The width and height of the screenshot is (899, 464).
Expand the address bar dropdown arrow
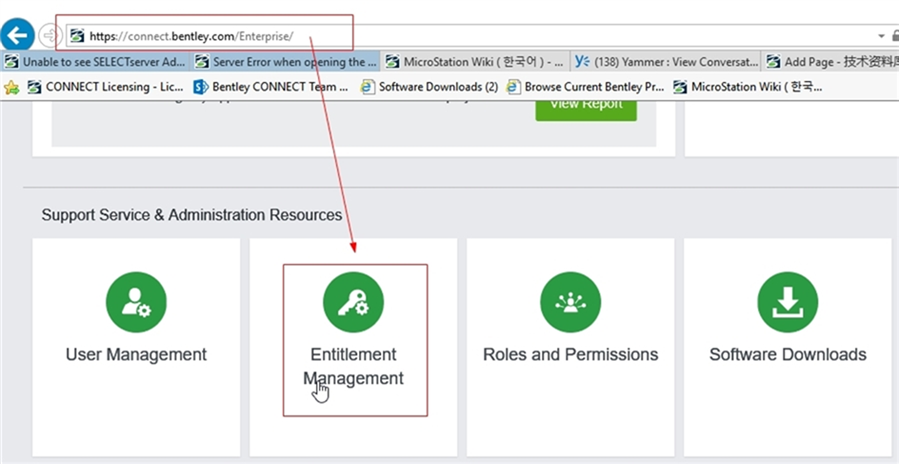point(882,36)
